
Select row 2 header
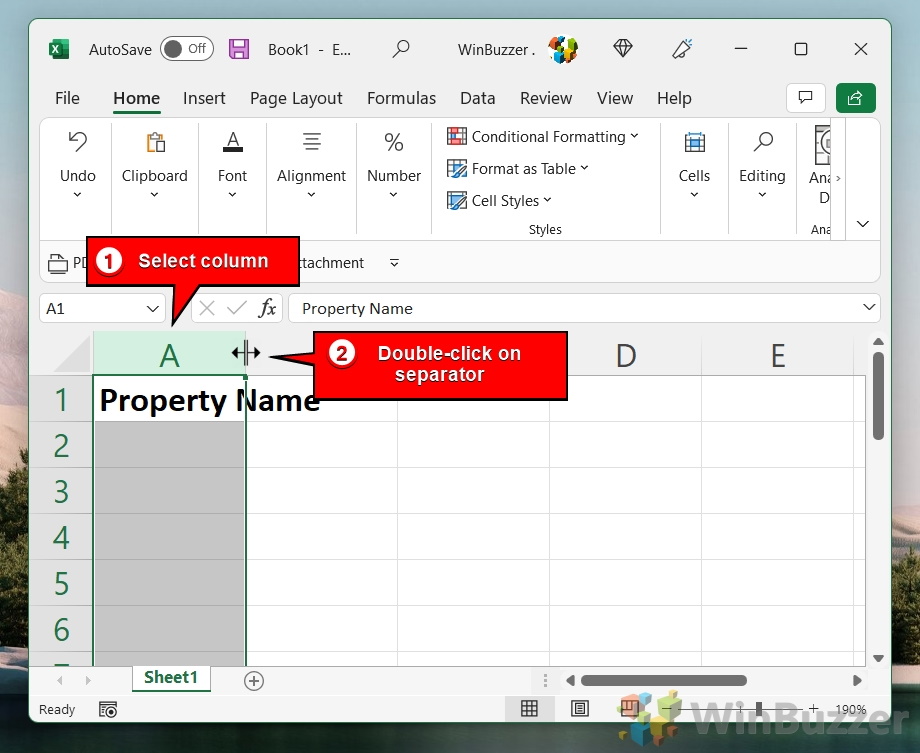click(61, 445)
